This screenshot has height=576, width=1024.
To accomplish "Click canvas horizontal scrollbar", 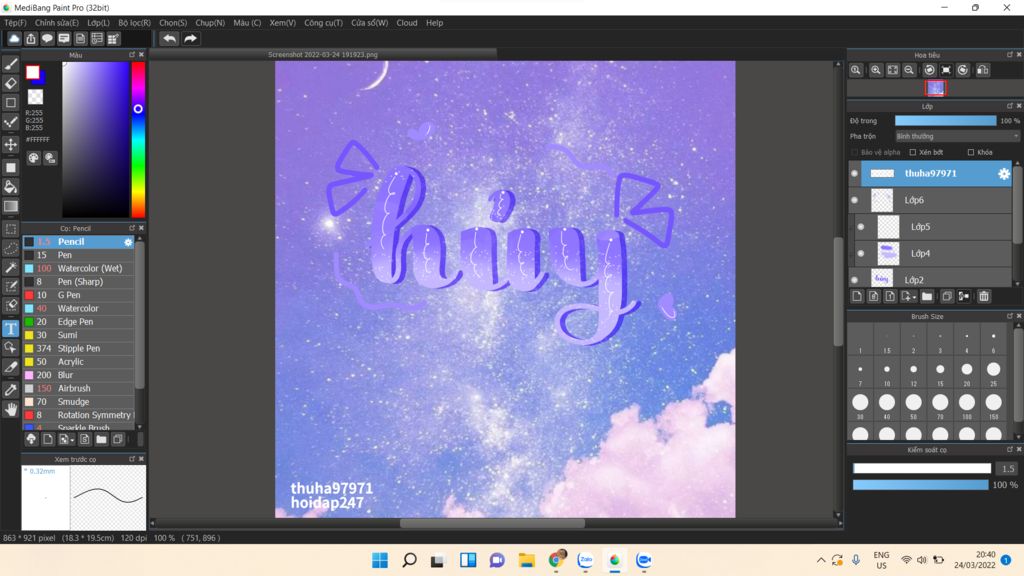I will [x=494, y=523].
